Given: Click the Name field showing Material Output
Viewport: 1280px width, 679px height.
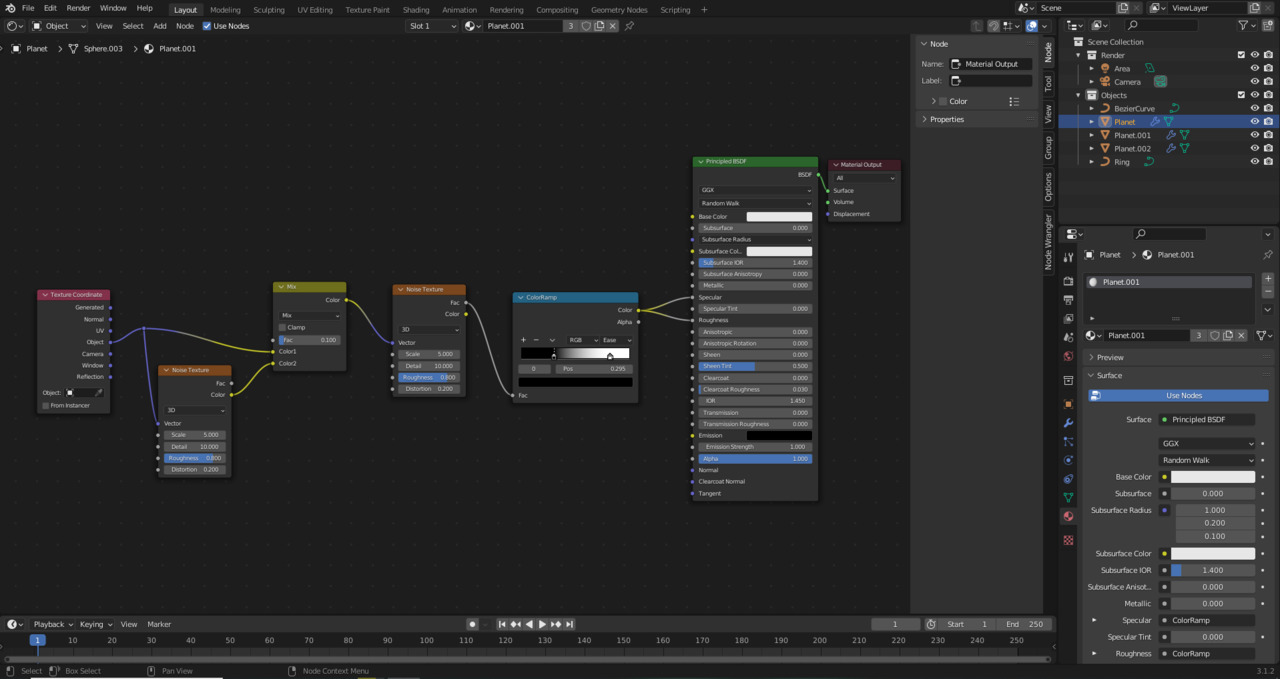Looking at the screenshot, I should (x=991, y=64).
